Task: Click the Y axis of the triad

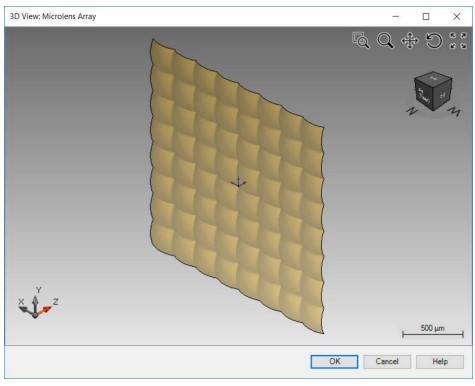Action: 35,303
